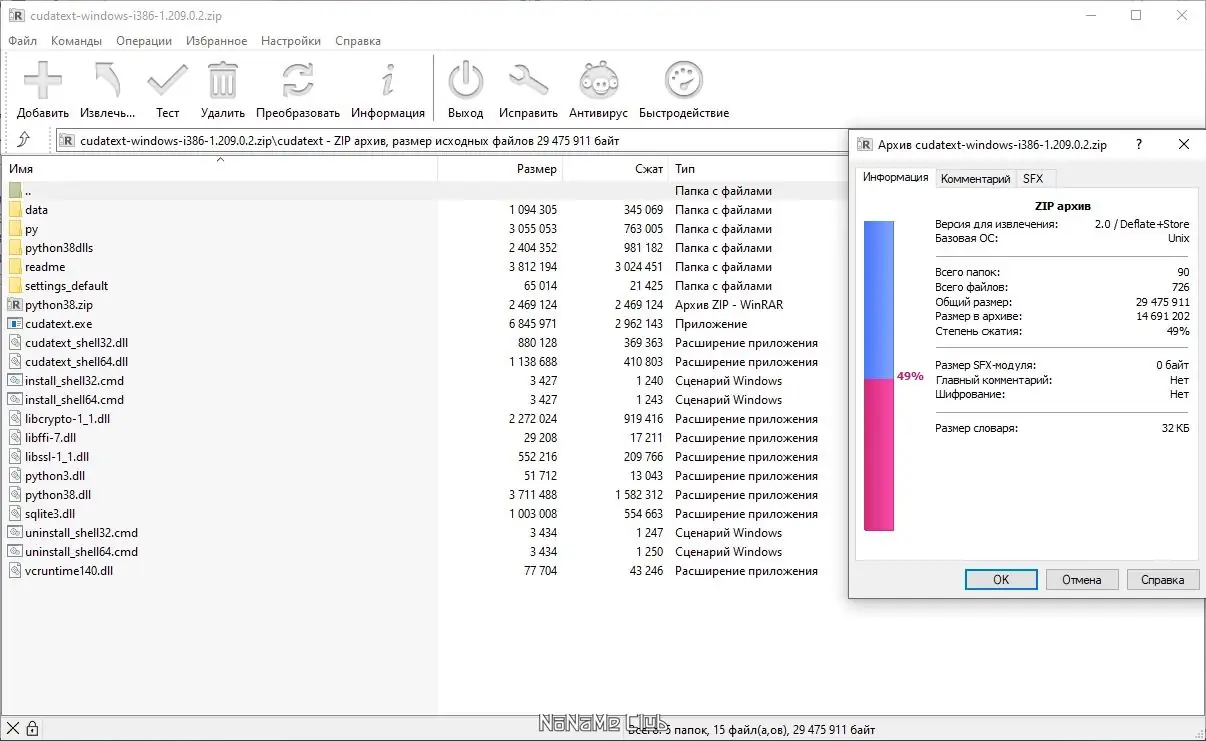Click the Извлечь (Extract) toolbar icon

[x=107, y=81]
